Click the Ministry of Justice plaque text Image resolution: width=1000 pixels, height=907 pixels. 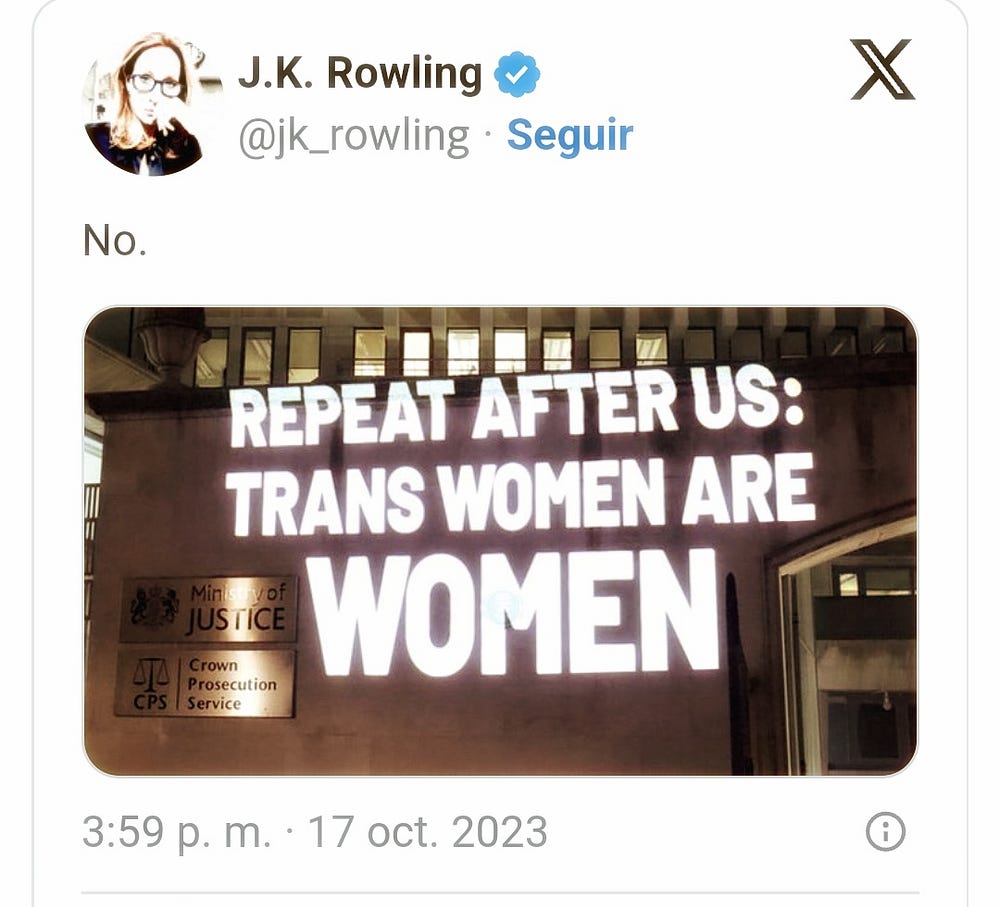(236, 608)
